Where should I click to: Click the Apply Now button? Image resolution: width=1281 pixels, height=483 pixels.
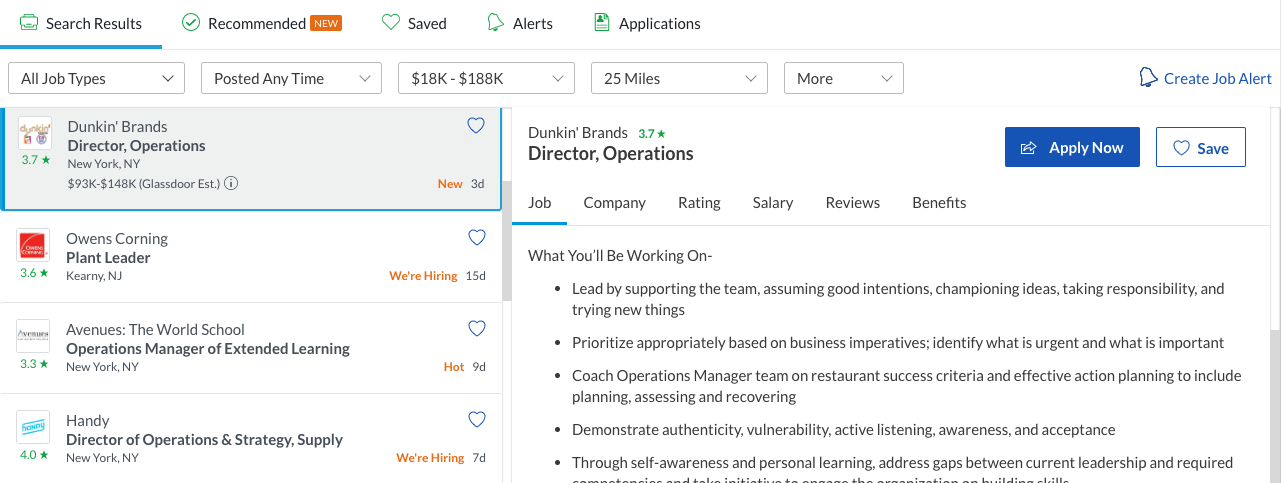pyautogui.click(x=1072, y=147)
